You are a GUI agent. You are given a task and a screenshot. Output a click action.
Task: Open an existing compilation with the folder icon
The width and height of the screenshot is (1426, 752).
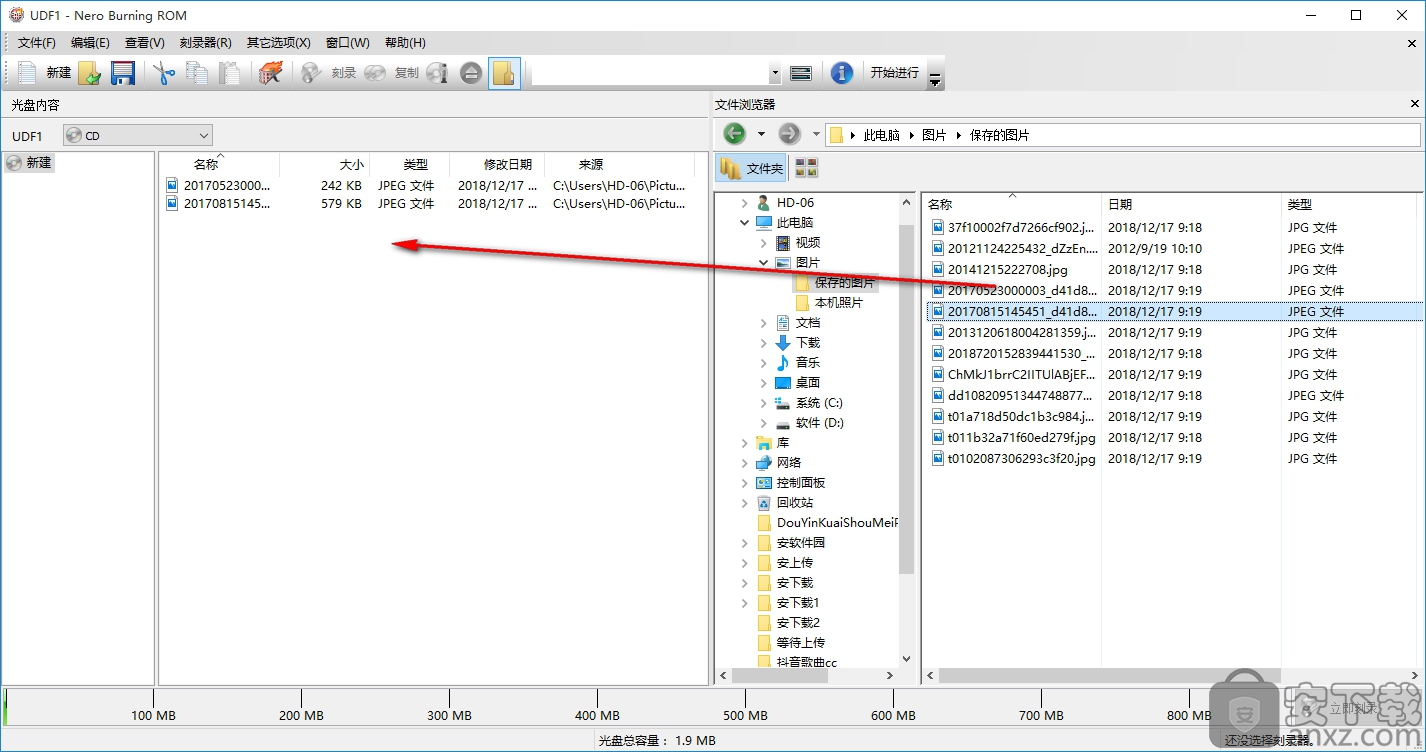coord(90,73)
